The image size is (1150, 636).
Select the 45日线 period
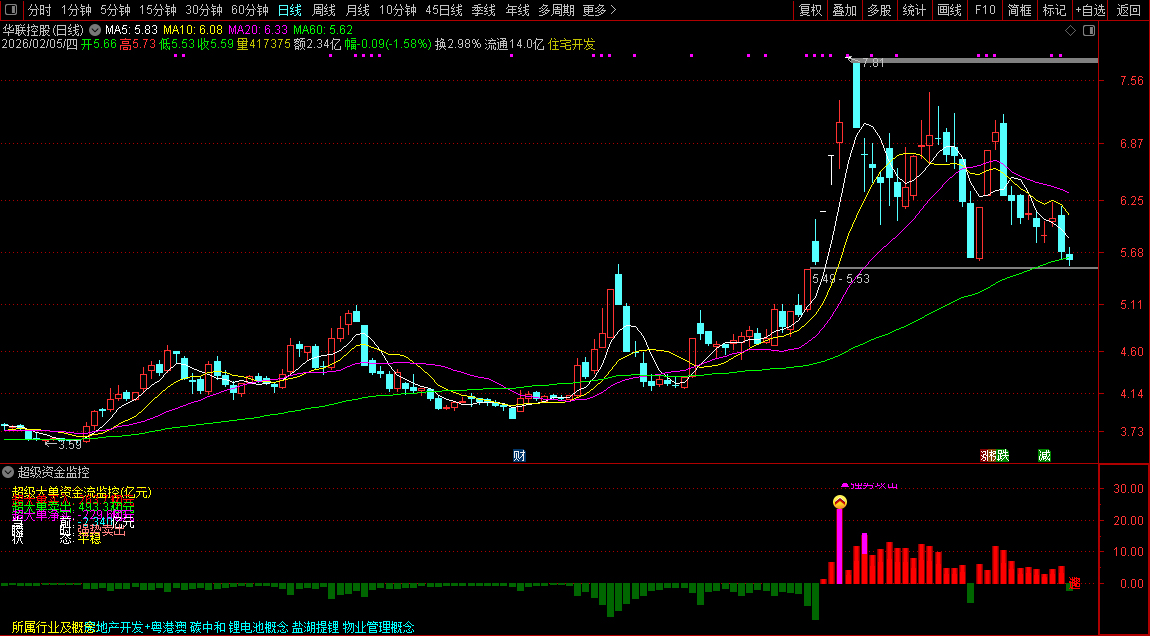(444, 10)
